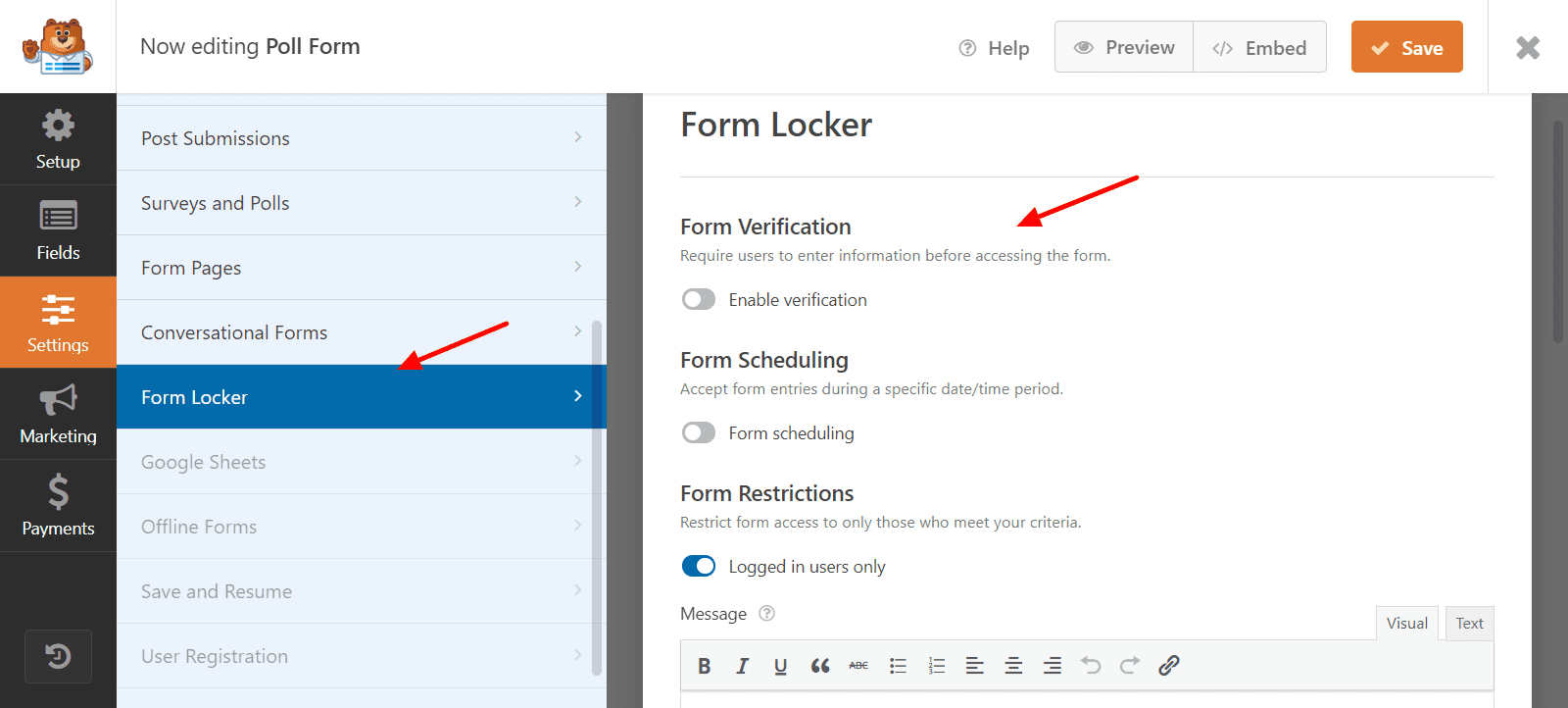
Task: Expand Save and Resume chevron
Action: pyautogui.click(x=578, y=590)
